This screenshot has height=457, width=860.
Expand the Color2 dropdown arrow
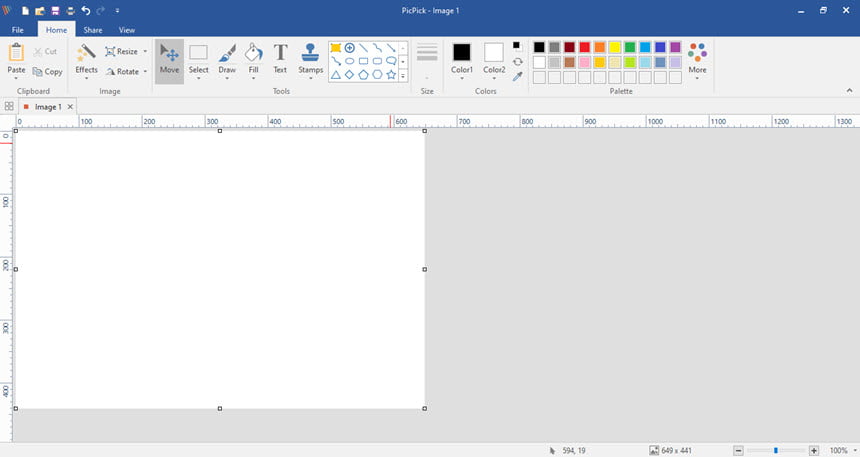(494, 78)
